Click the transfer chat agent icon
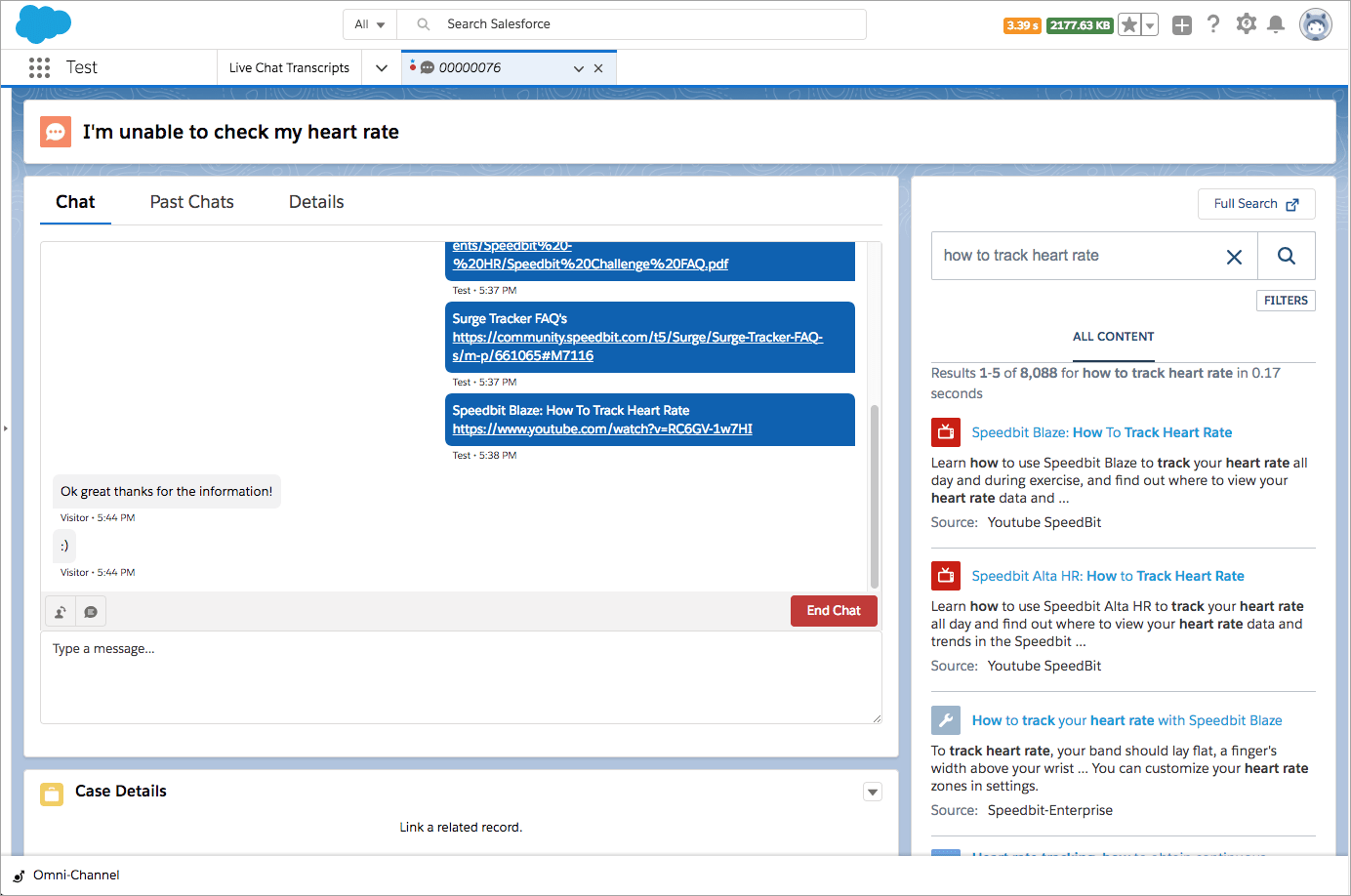This screenshot has width=1351, height=896. tap(60, 611)
